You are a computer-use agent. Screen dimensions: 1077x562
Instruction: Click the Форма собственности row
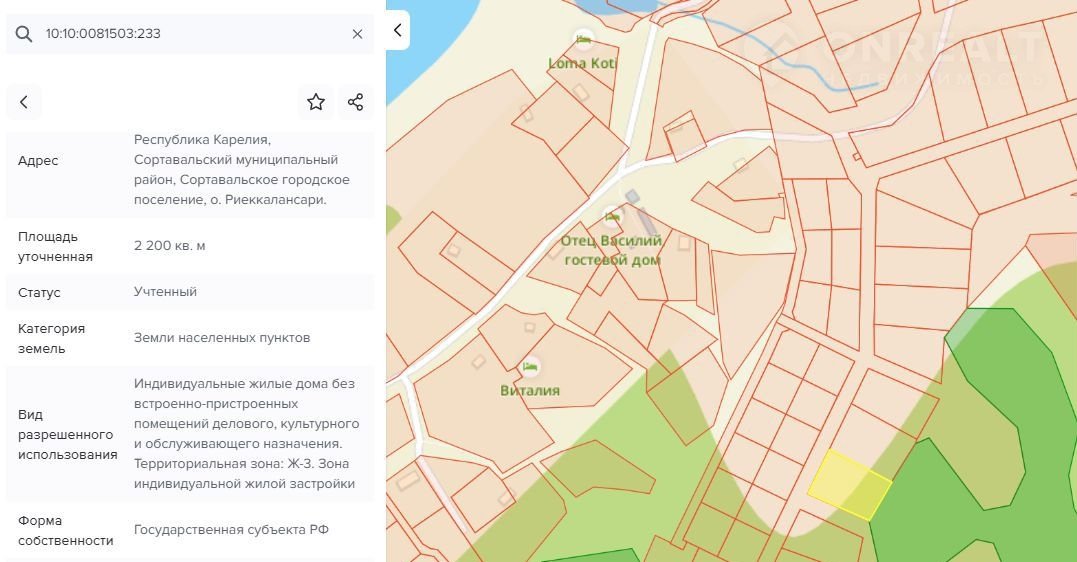190,530
